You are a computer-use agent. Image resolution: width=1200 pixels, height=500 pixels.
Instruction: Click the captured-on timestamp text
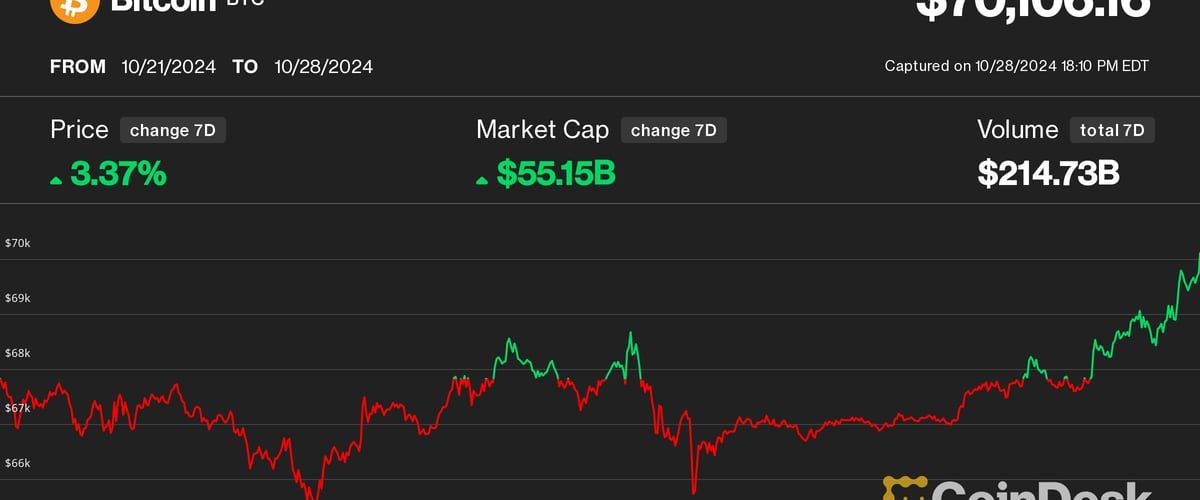tap(1016, 66)
